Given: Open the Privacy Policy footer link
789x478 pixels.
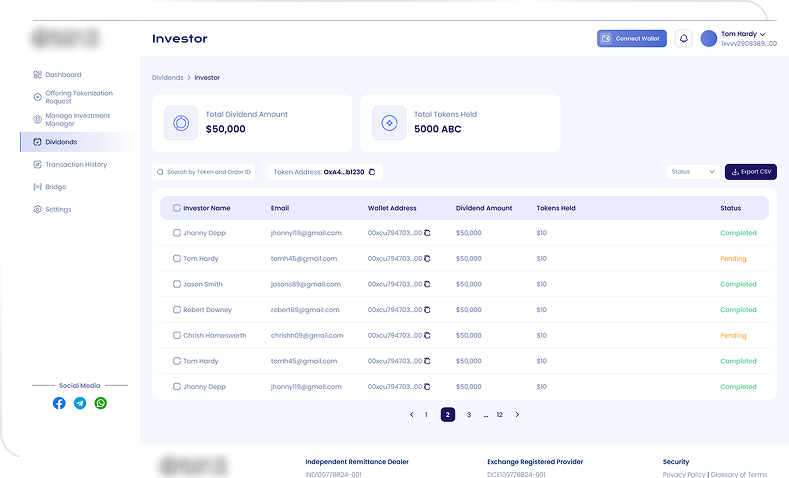Looking at the screenshot, I should coord(684,474).
